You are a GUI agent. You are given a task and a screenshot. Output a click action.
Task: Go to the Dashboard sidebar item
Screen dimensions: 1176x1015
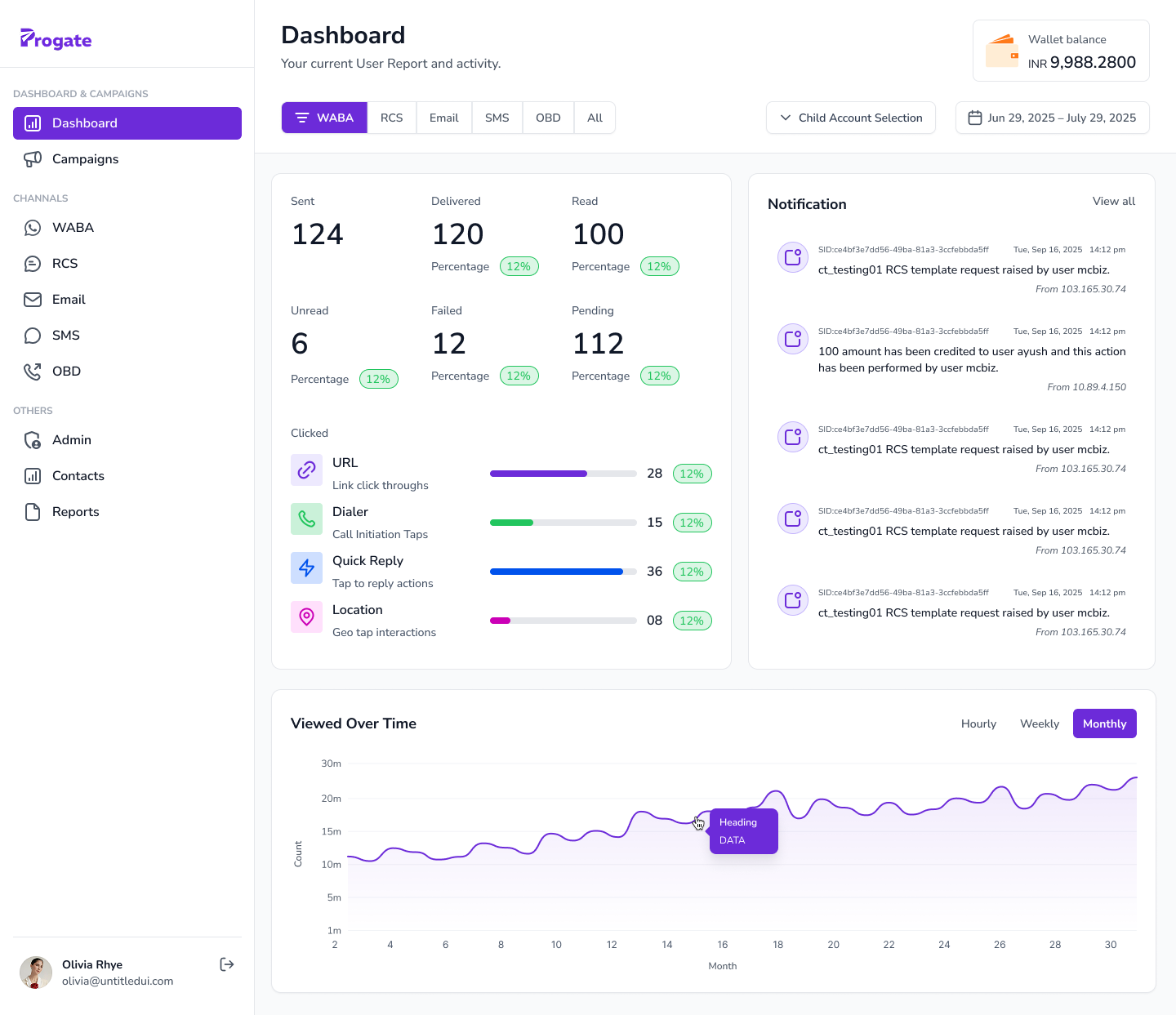coord(127,123)
